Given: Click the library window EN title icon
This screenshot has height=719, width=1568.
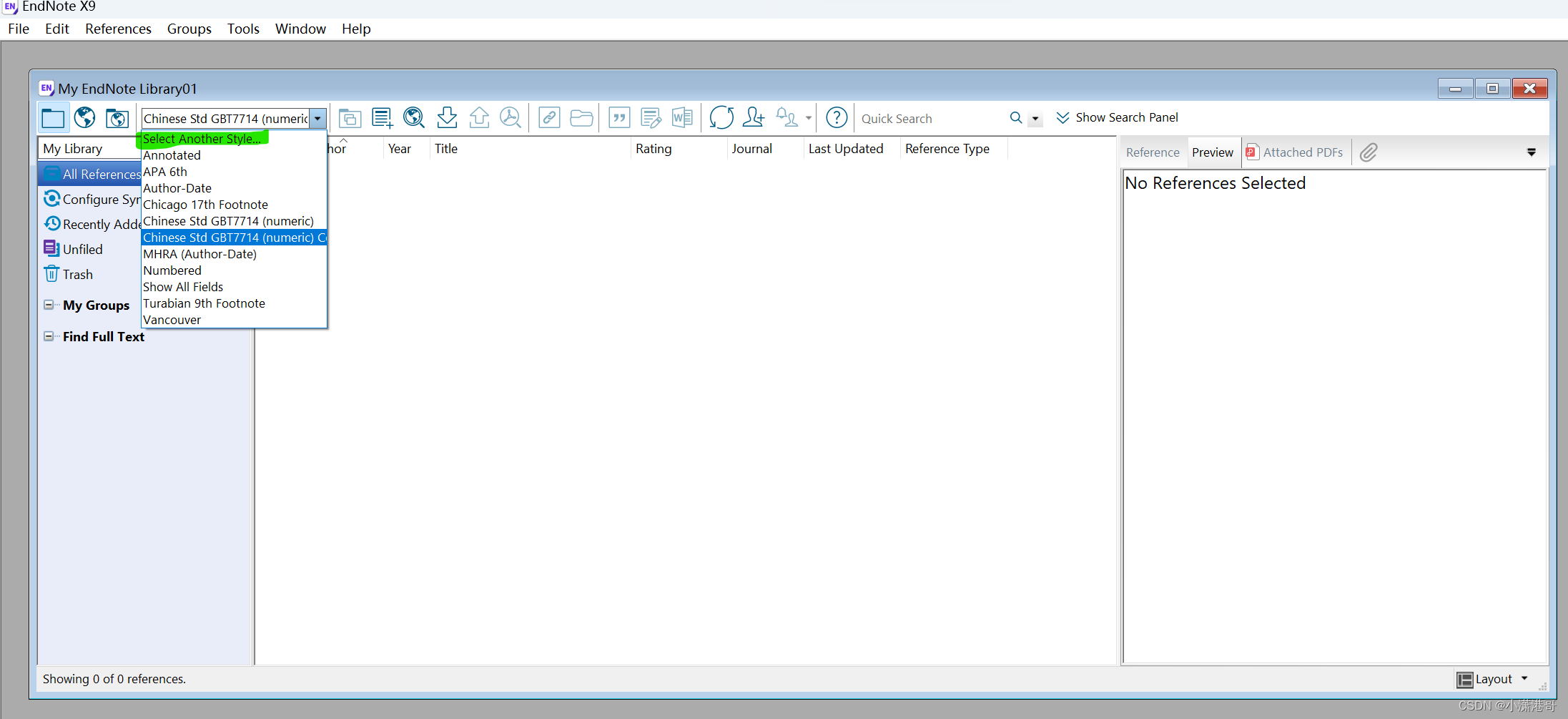Looking at the screenshot, I should point(46,88).
